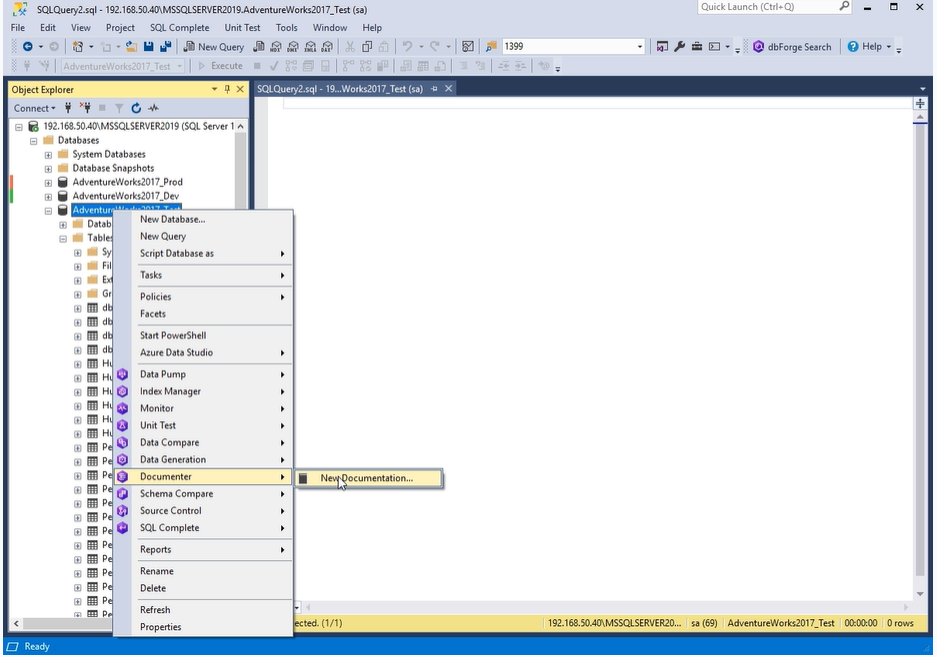Click the Navigate Backward arrow icon
Viewport: 937px width, 657px height.
click(x=27, y=47)
